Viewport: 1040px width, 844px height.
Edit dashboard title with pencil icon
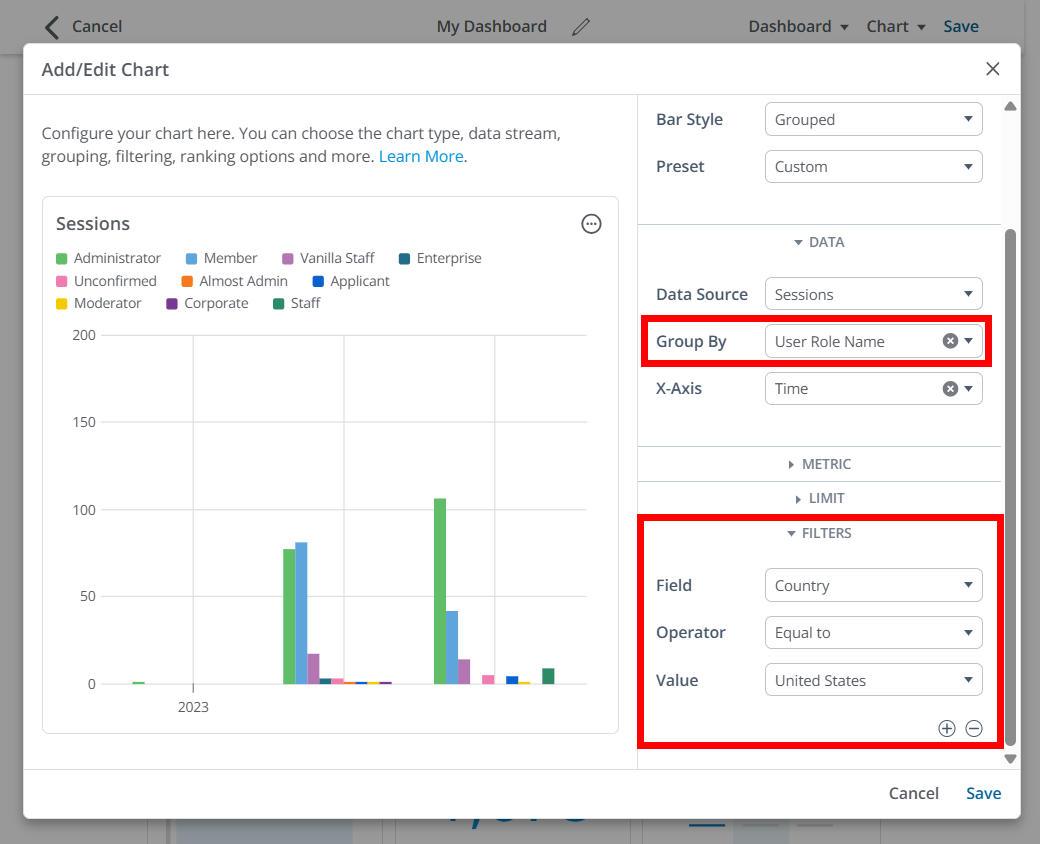click(x=580, y=27)
